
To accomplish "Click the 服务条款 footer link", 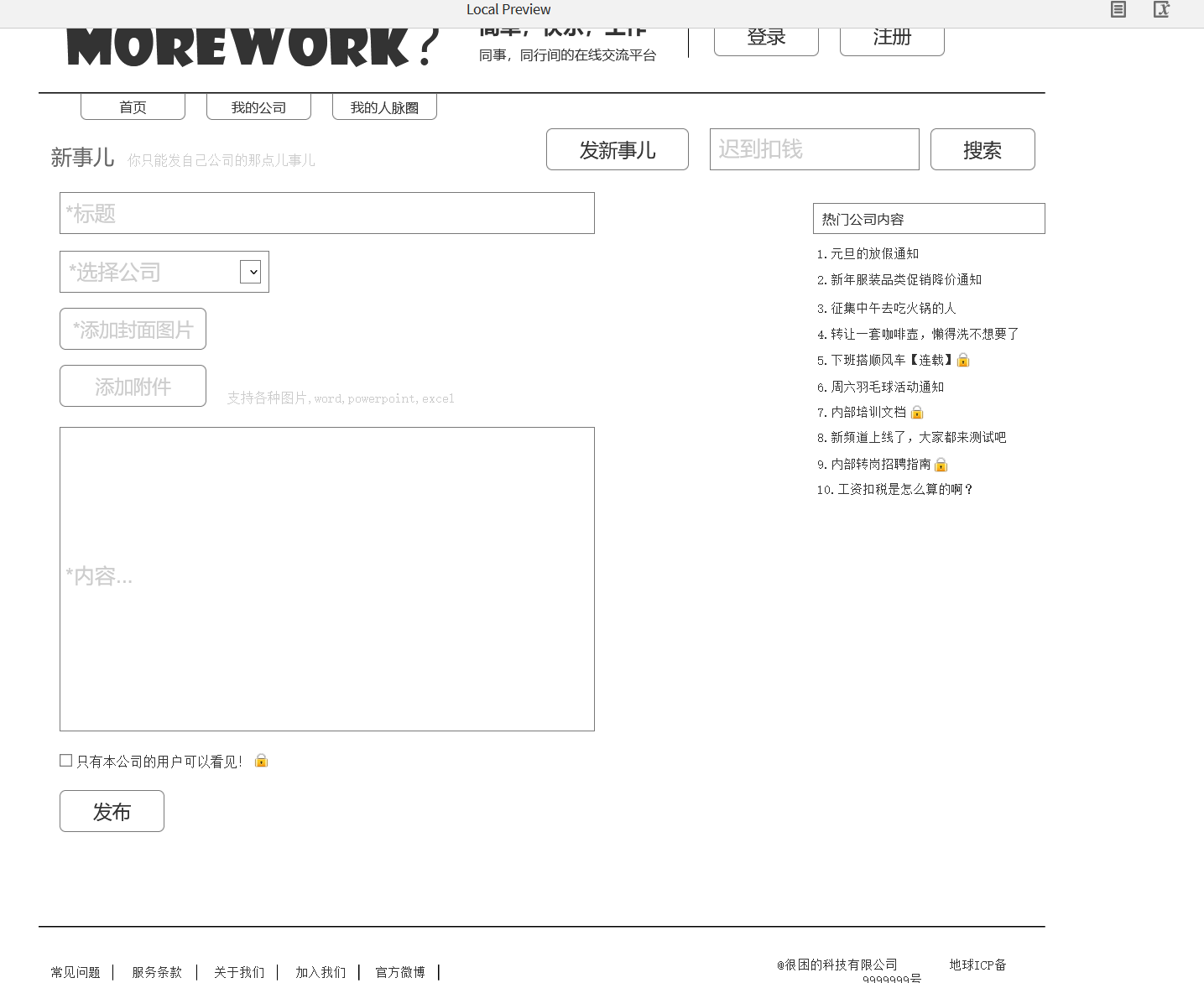I will click(x=157, y=972).
